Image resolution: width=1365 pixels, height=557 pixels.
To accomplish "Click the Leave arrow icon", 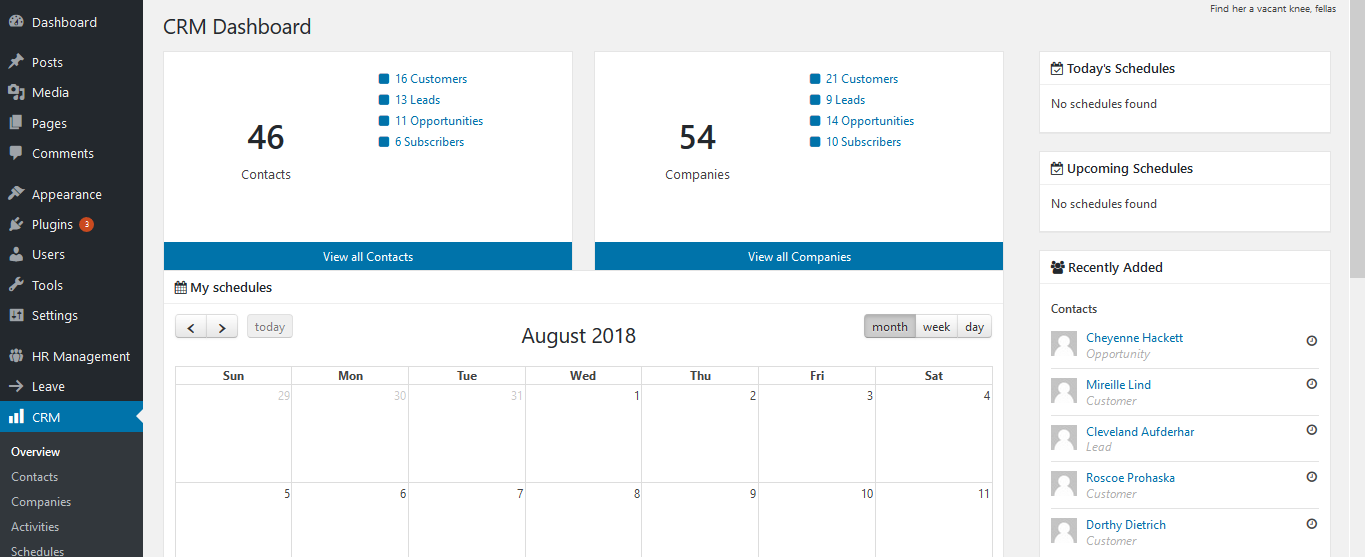I will point(16,386).
